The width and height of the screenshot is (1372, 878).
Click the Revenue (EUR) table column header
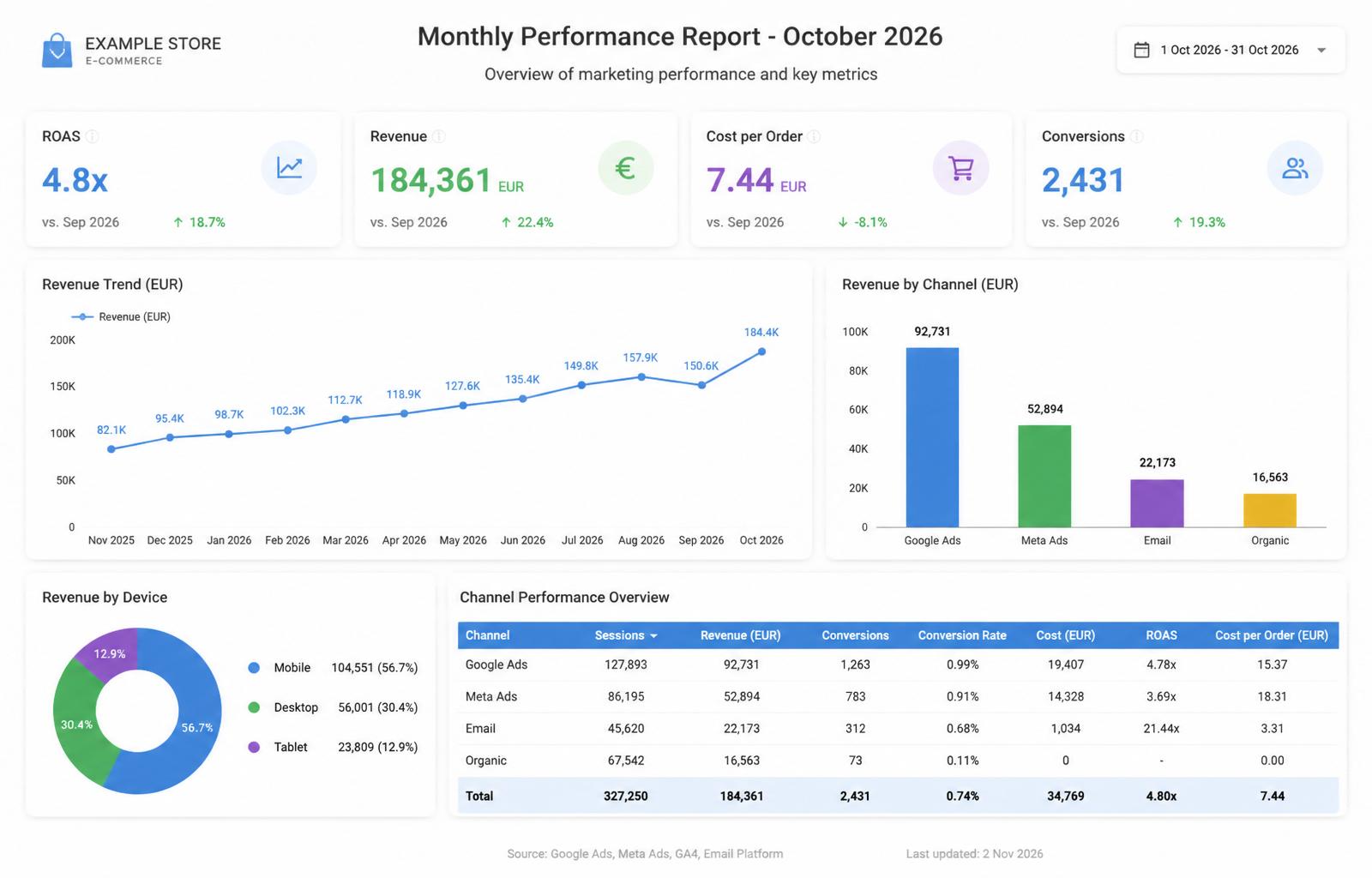pos(741,635)
